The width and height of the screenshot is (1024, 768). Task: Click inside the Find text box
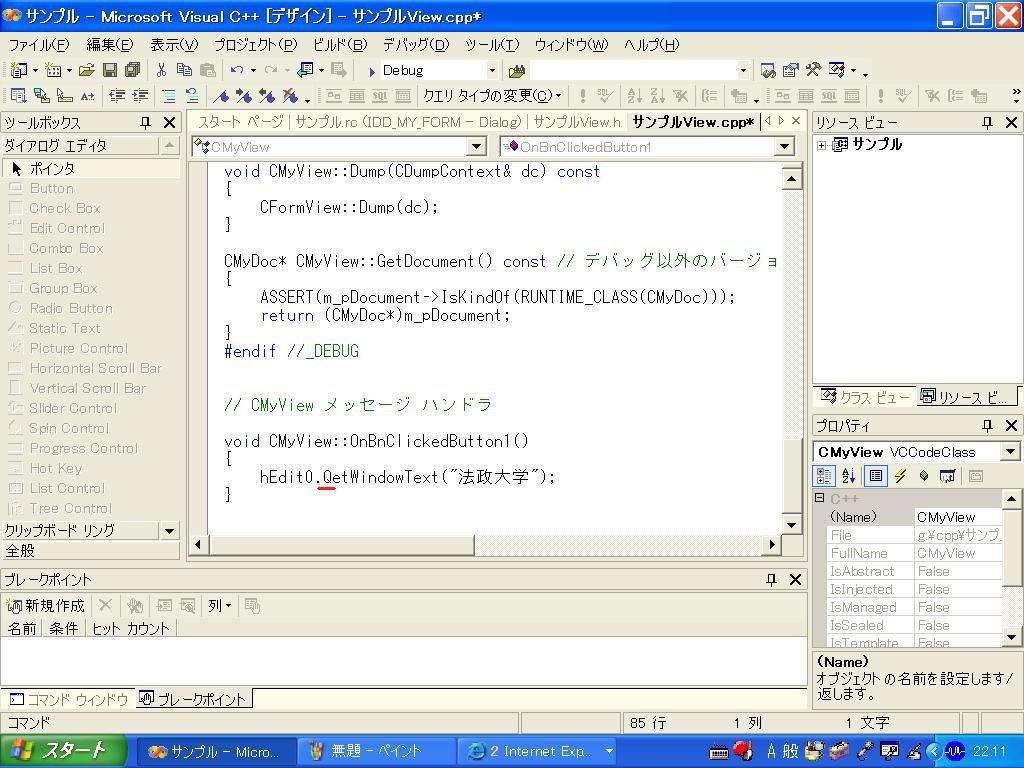click(x=632, y=71)
